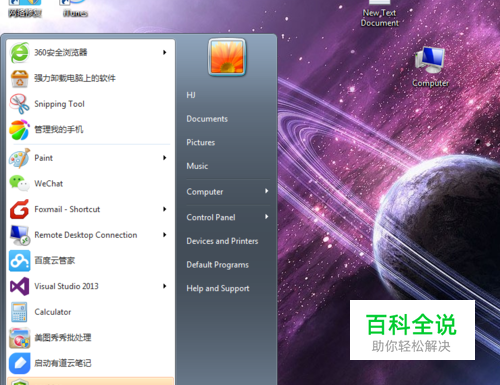Click the user account flower picture
The image size is (500, 385).
227,57
